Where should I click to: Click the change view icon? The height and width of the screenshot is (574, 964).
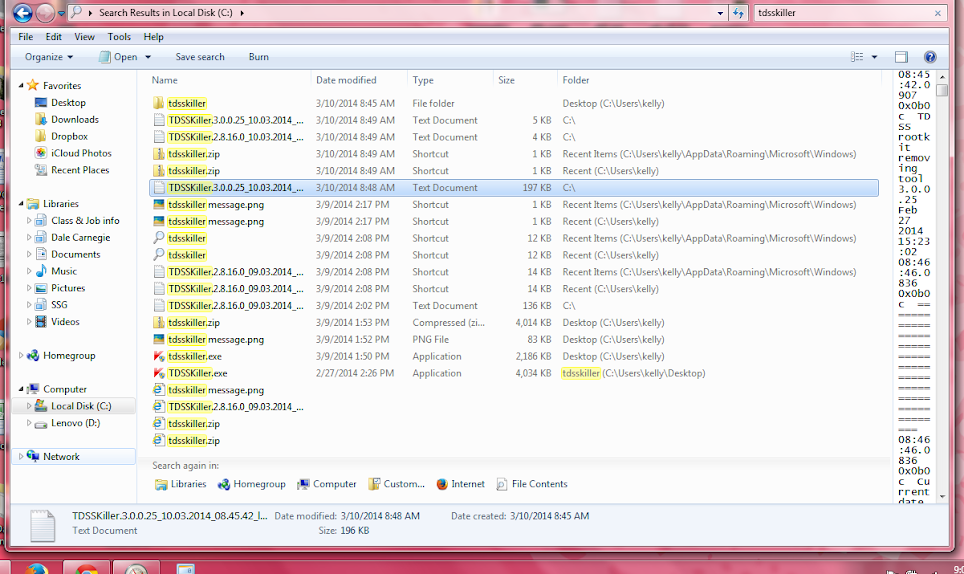tap(857, 57)
